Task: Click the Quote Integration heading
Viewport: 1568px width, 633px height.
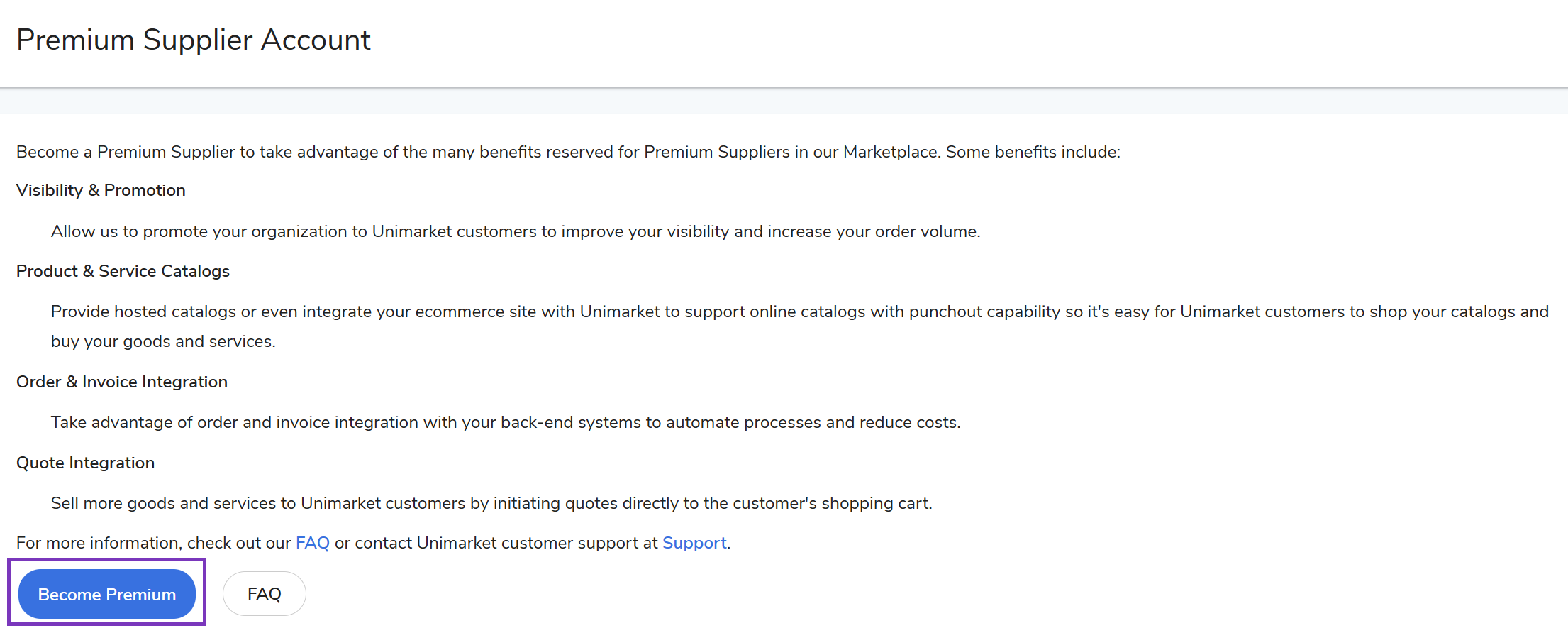Action: (85, 463)
